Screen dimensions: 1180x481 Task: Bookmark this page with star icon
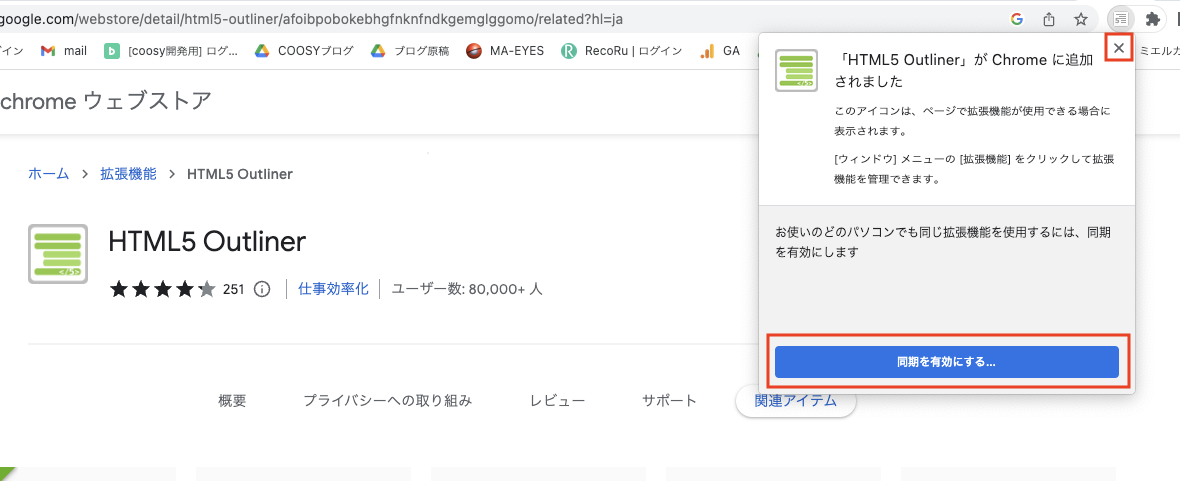pos(1081,19)
